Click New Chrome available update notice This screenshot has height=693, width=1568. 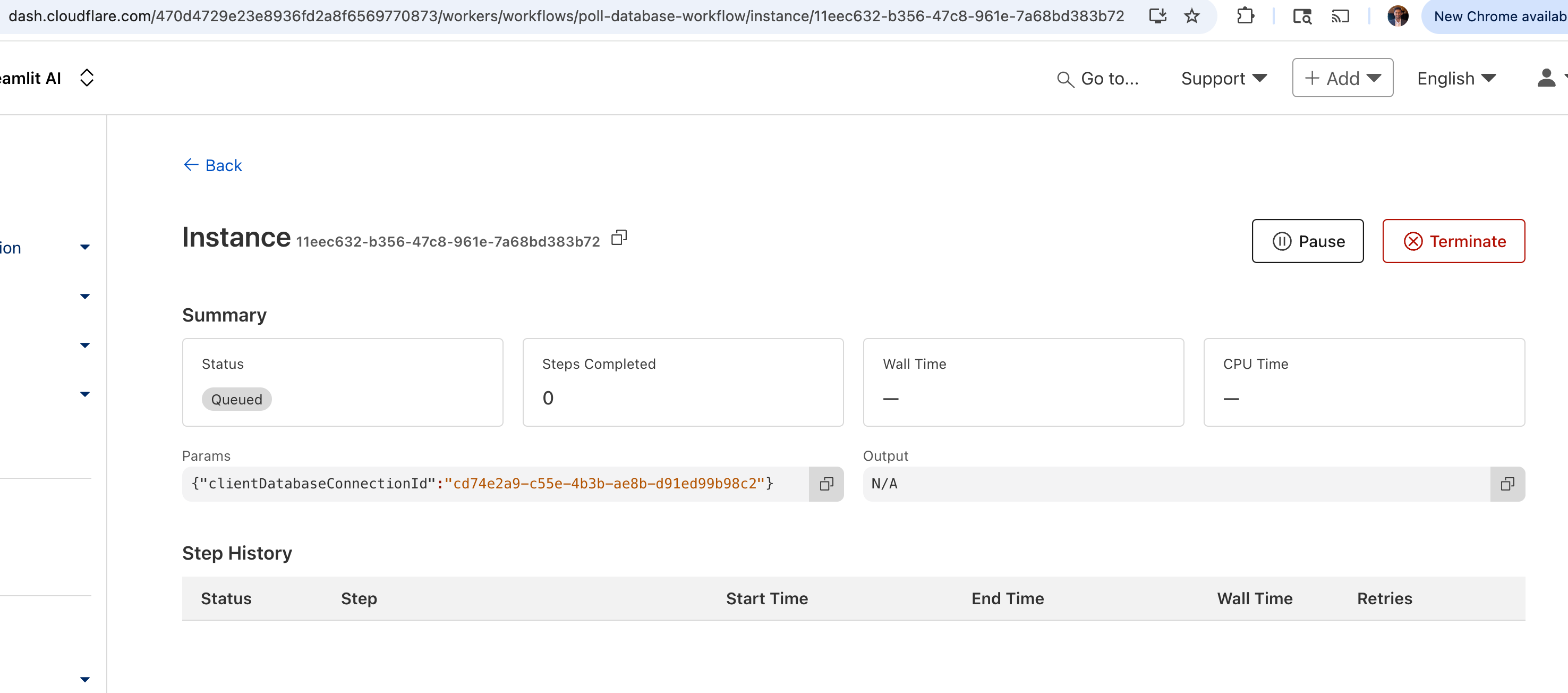coord(1498,16)
